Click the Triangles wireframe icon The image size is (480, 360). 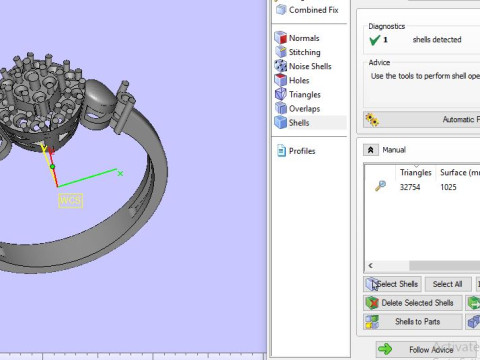[281, 94]
